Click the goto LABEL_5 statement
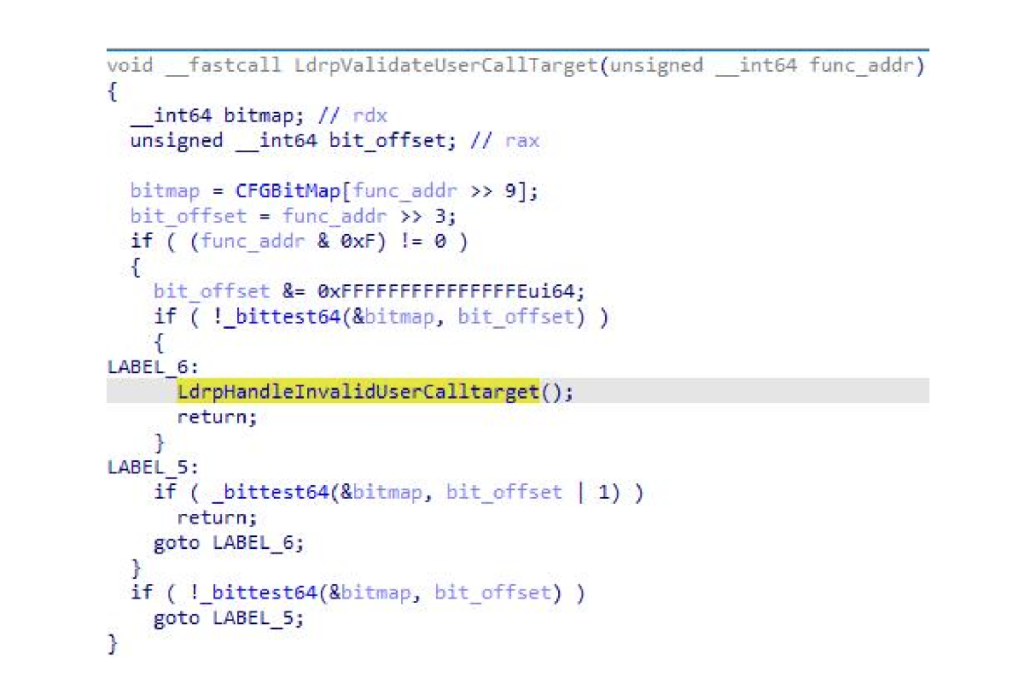Viewport: 1024px width, 684px height. tap(228, 618)
